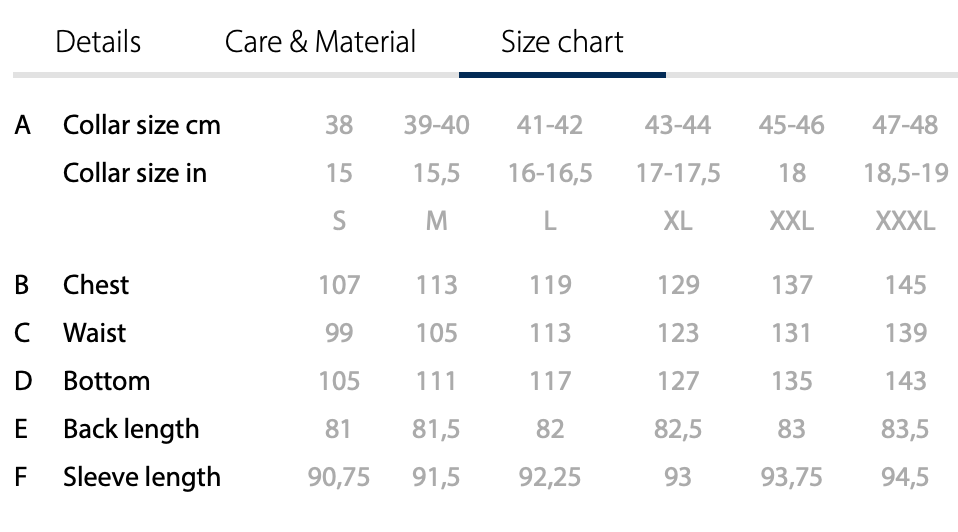
Task: Click the waist value 99
Action: (339, 332)
